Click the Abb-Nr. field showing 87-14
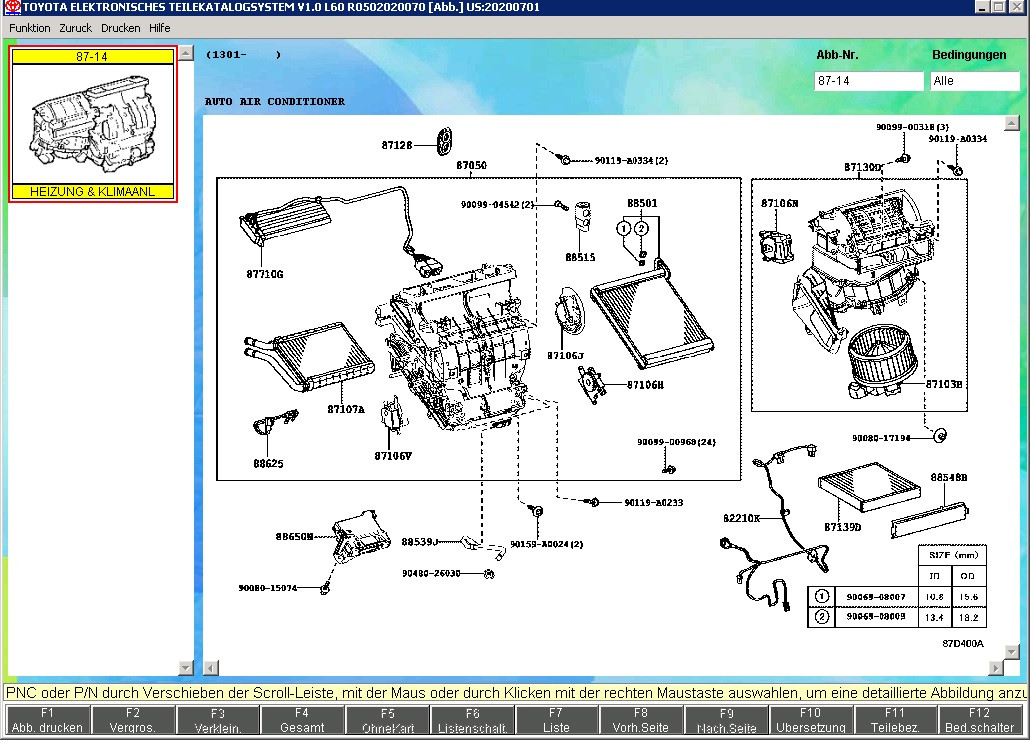This screenshot has height=740, width=1030. [869, 81]
